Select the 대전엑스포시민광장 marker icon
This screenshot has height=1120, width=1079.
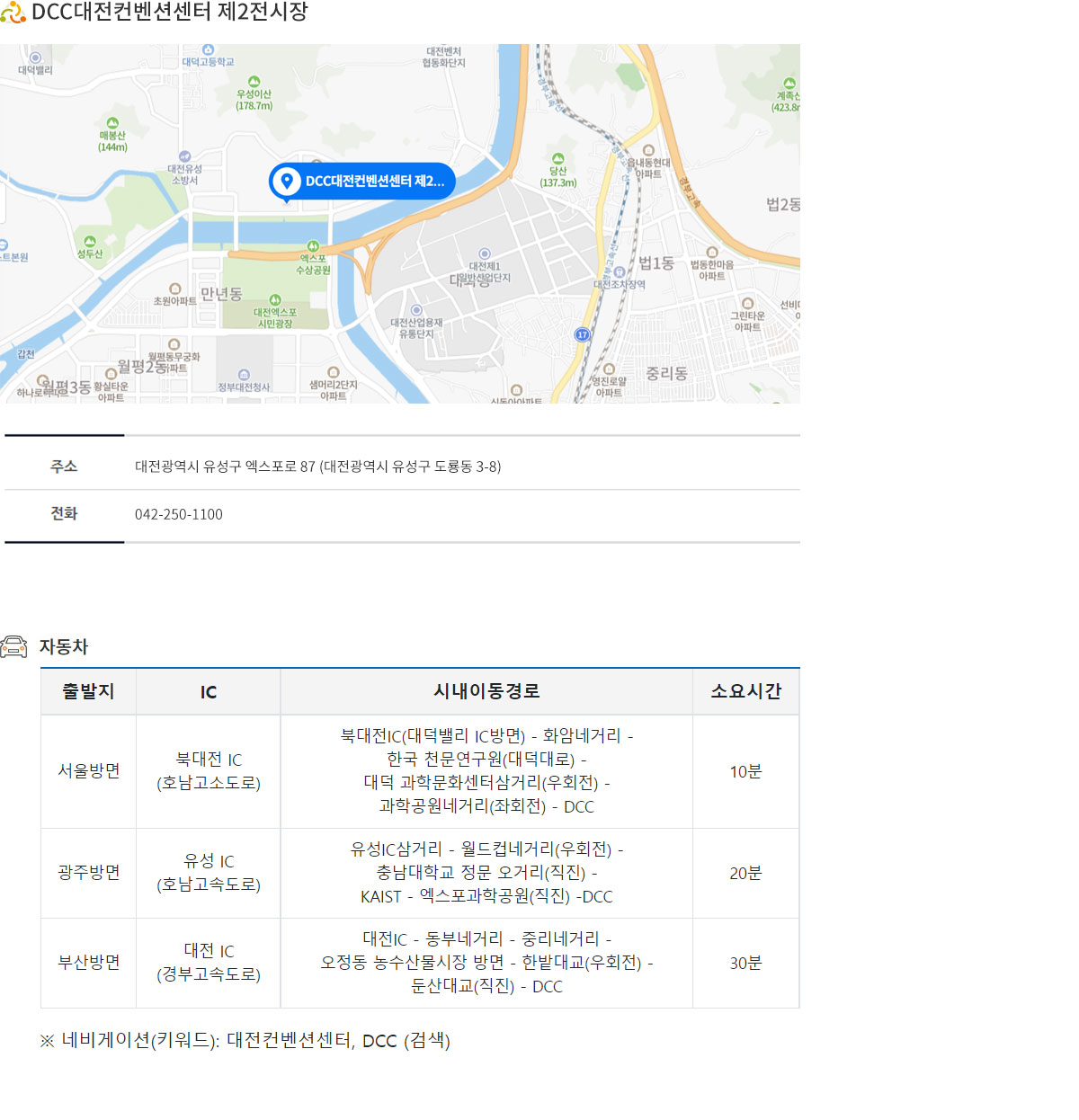(275, 300)
